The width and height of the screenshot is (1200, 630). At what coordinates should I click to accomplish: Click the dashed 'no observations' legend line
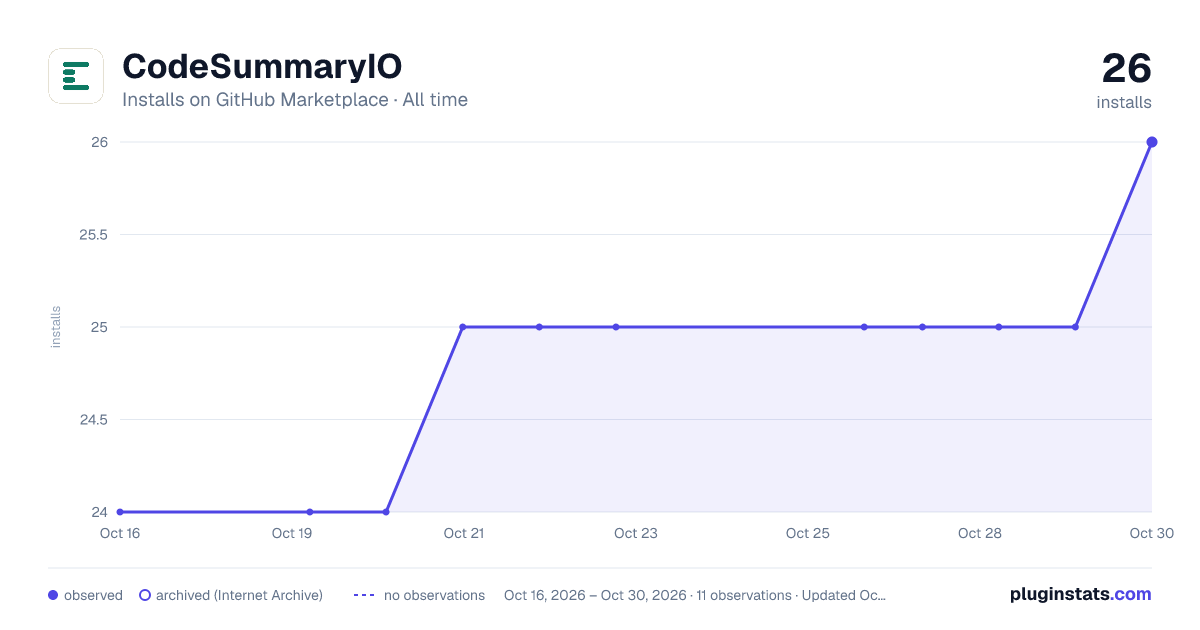coord(364,595)
